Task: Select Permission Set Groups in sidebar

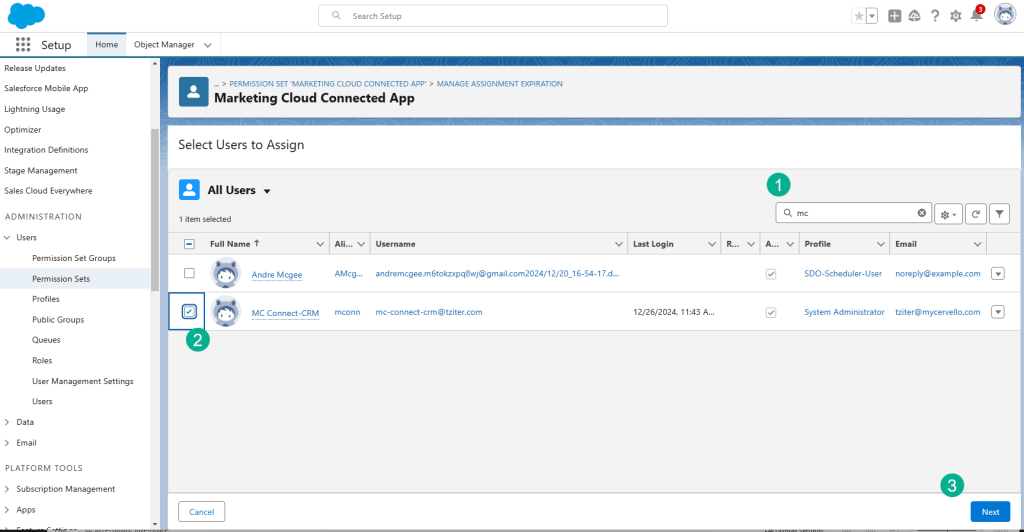Action: click(73, 258)
